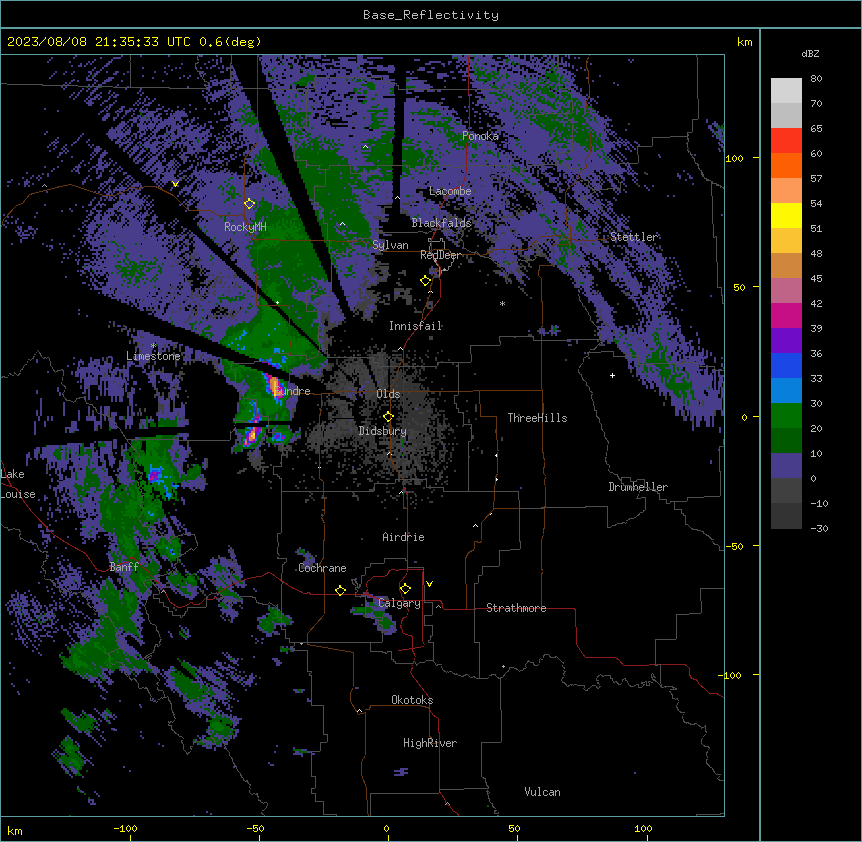Pick the red swatch between 65 and 60 dBZ
The image size is (862, 842).
(786, 141)
